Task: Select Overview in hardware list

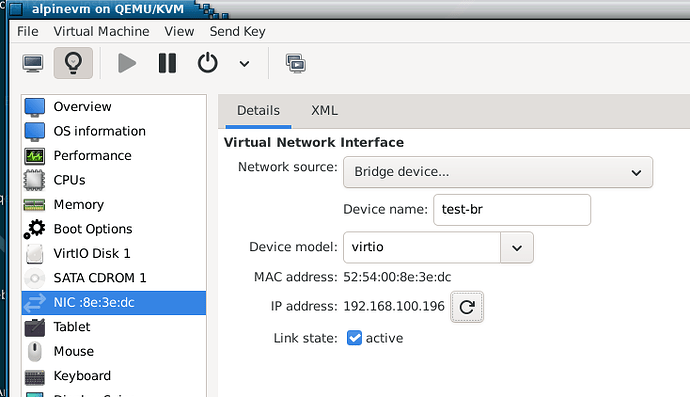Action: pyautogui.click(x=114, y=107)
